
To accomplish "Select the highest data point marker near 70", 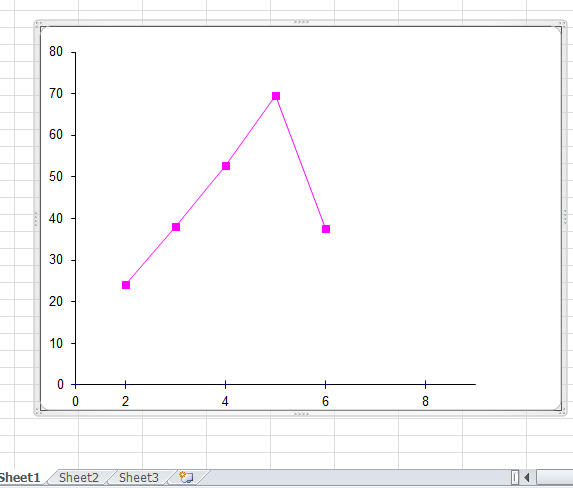I will point(276,96).
